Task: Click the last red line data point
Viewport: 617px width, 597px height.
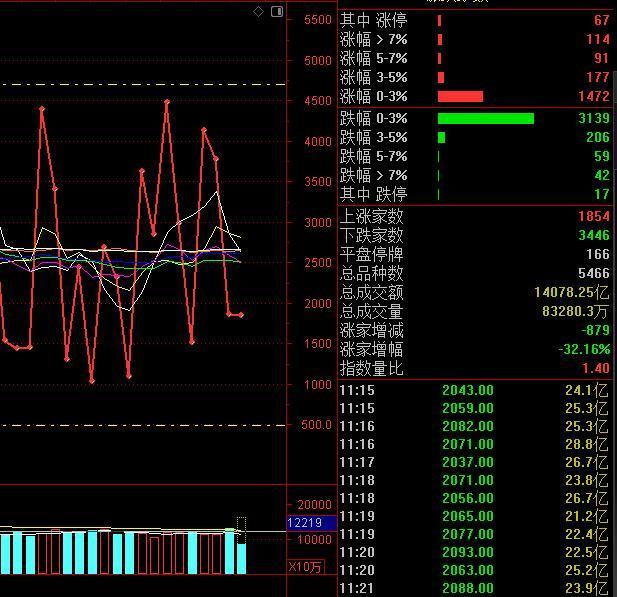Action: click(241, 315)
